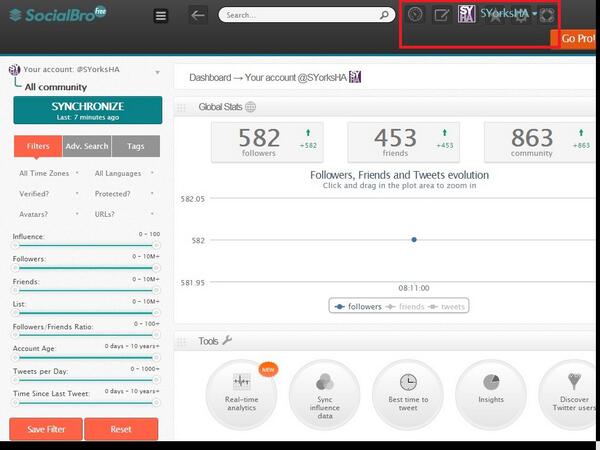The height and width of the screenshot is (450, 600).
Task: Open the hamburger menu icon
Action: point(161,16)
